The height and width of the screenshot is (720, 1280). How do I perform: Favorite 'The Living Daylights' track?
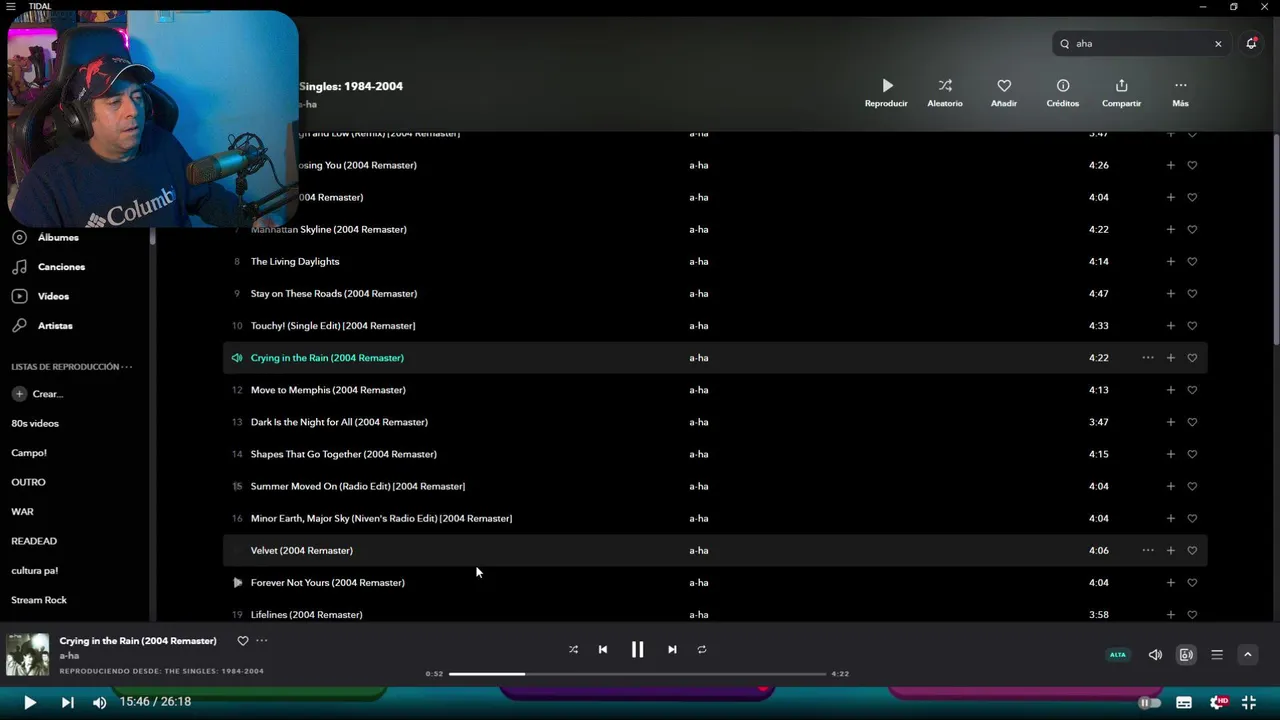point(1192,262)
